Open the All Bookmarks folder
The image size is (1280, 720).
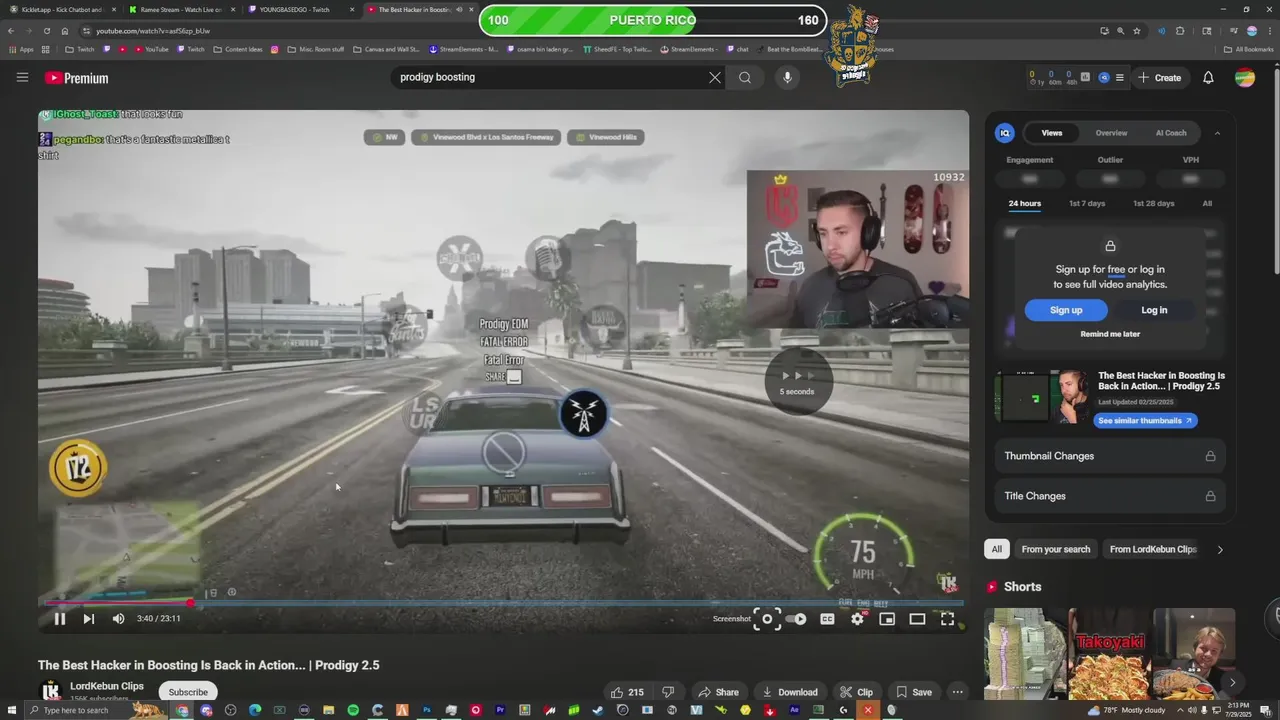(1248, 49)
